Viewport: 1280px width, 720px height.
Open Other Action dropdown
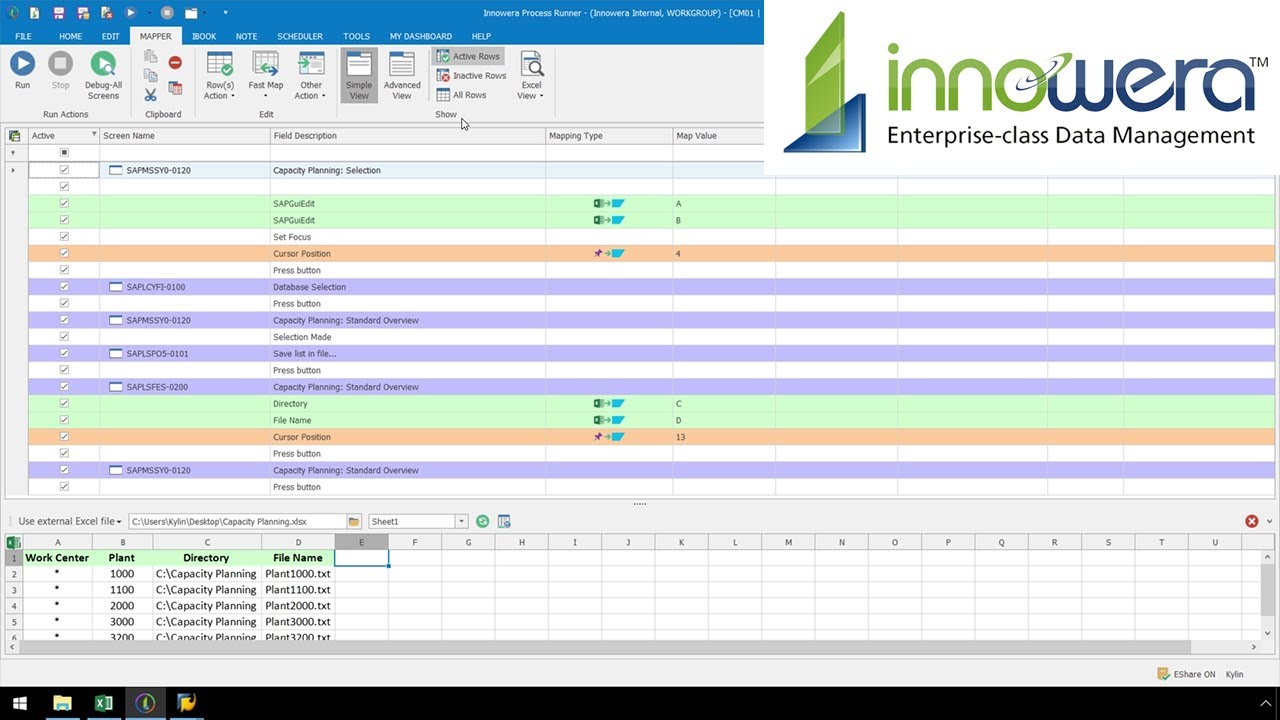point(311,76)
